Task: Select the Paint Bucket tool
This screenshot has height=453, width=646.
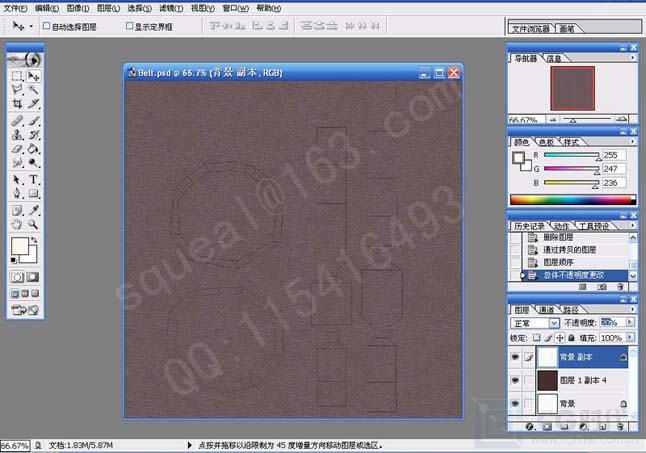Action: click(x=33, y=148)
